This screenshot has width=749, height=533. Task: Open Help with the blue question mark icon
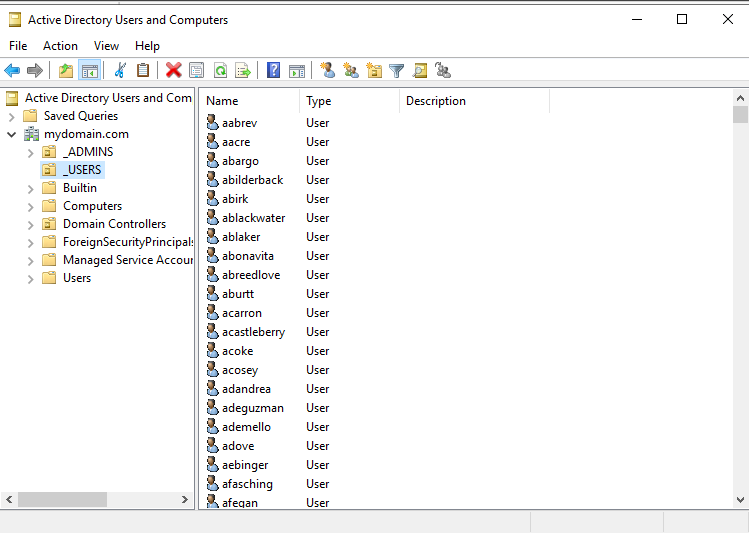point(273,70)
